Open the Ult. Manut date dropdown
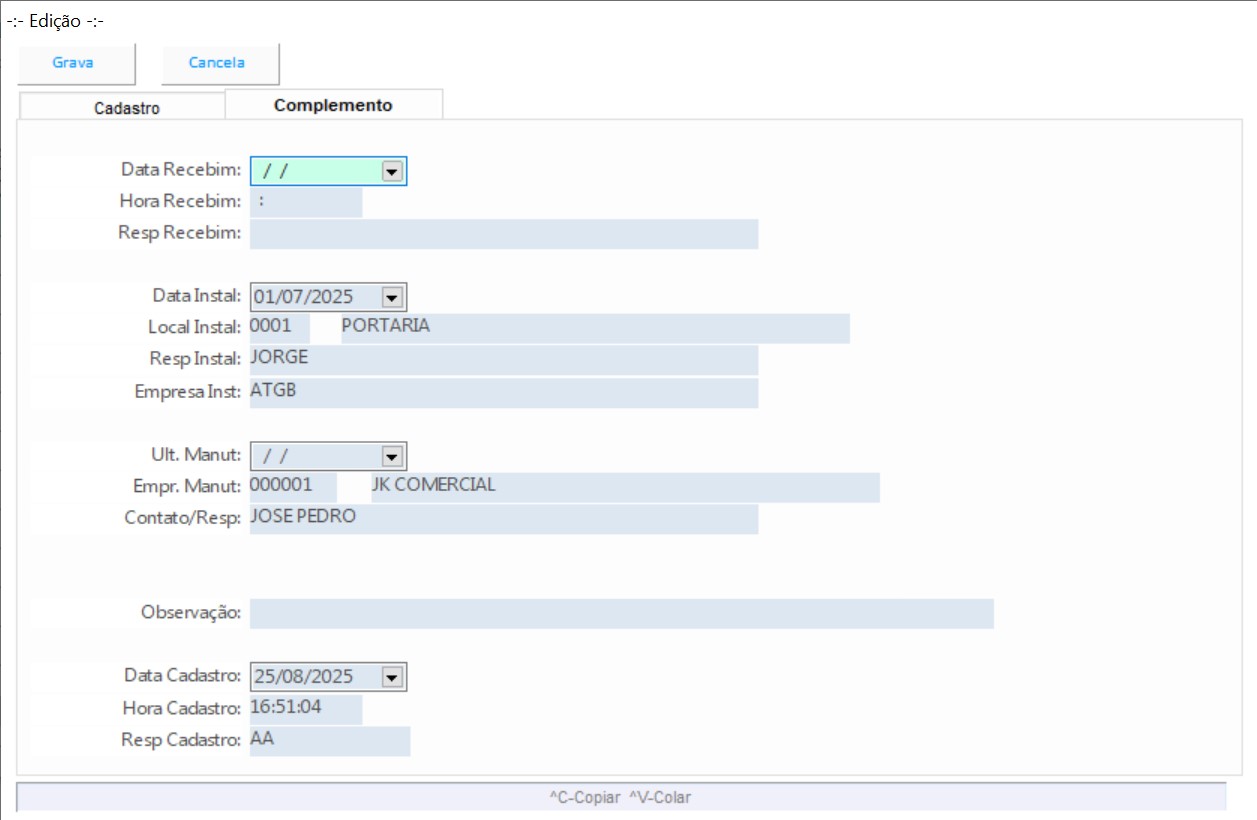The image size is (1257, 820). point(392,457)
